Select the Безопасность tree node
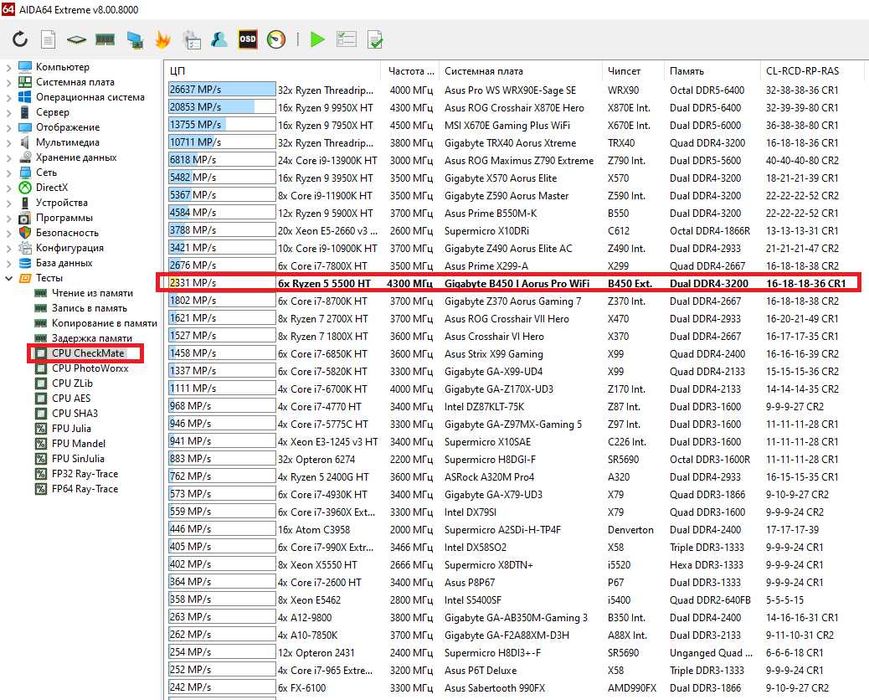Viewport: 869px width, 700px height. click(67, 233)
